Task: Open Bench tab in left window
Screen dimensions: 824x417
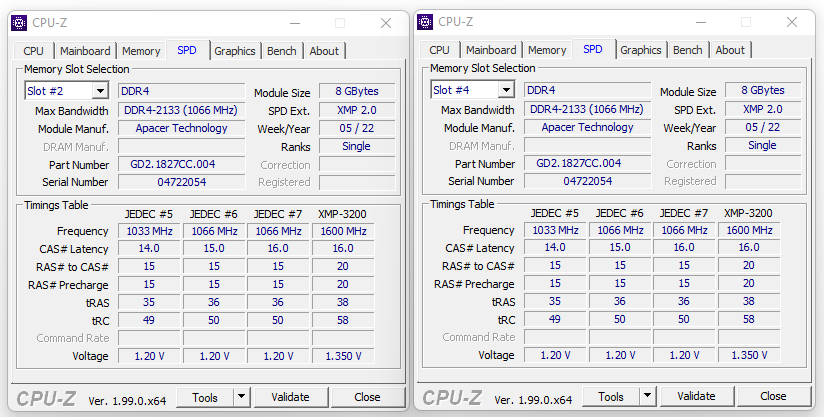Action: coord(282,51)
